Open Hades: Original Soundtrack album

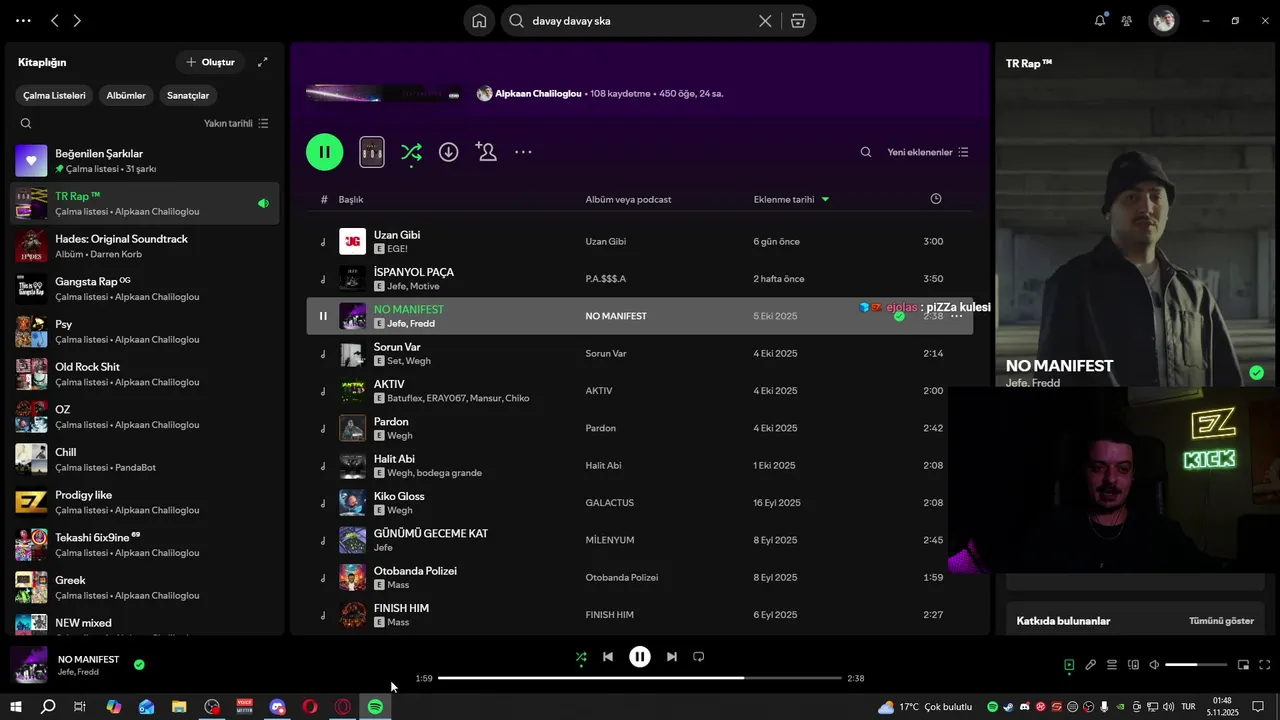146,246
